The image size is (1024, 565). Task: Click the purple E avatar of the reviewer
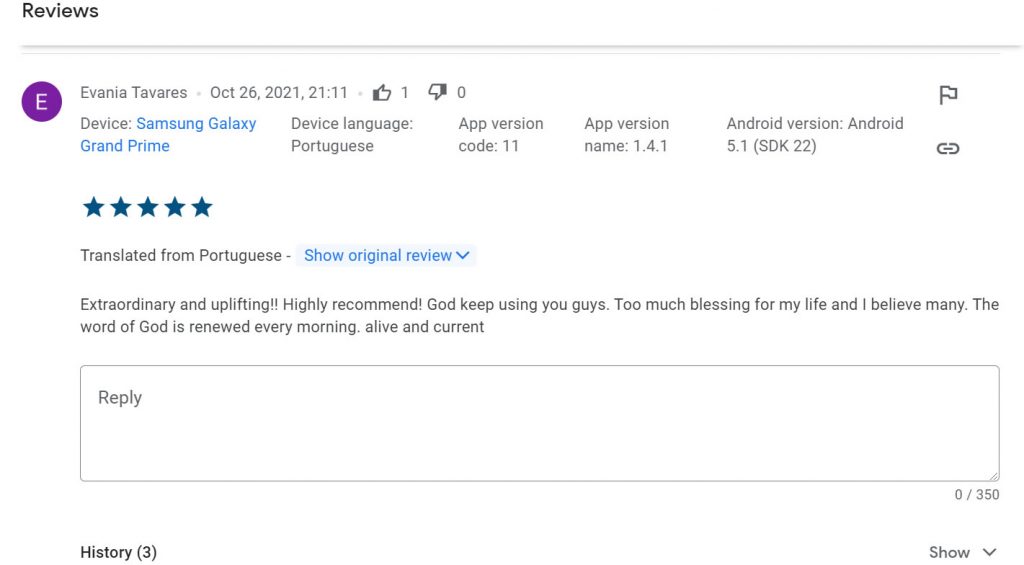click(x=41, y=102)
